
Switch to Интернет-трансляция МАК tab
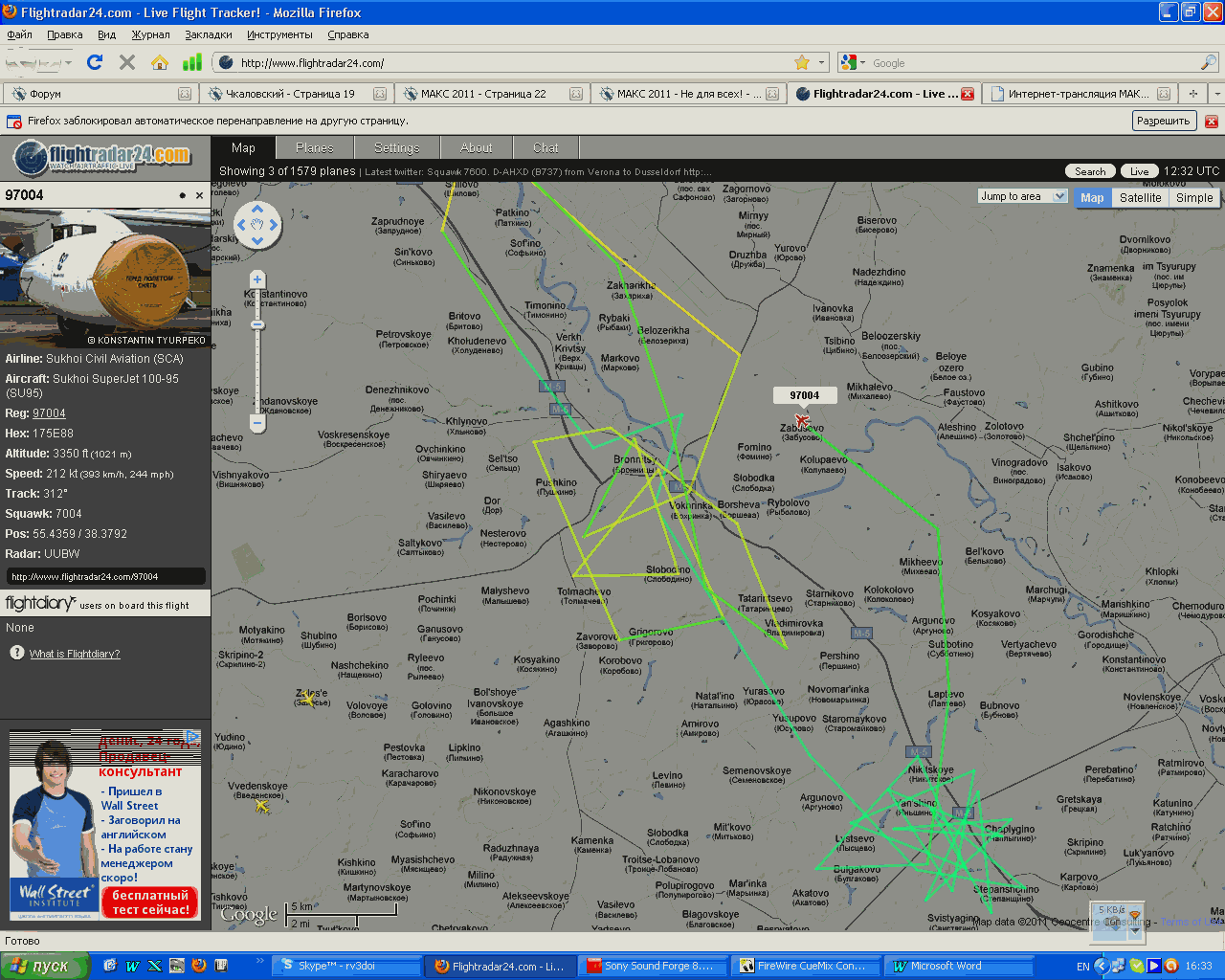pos(1080,94)
